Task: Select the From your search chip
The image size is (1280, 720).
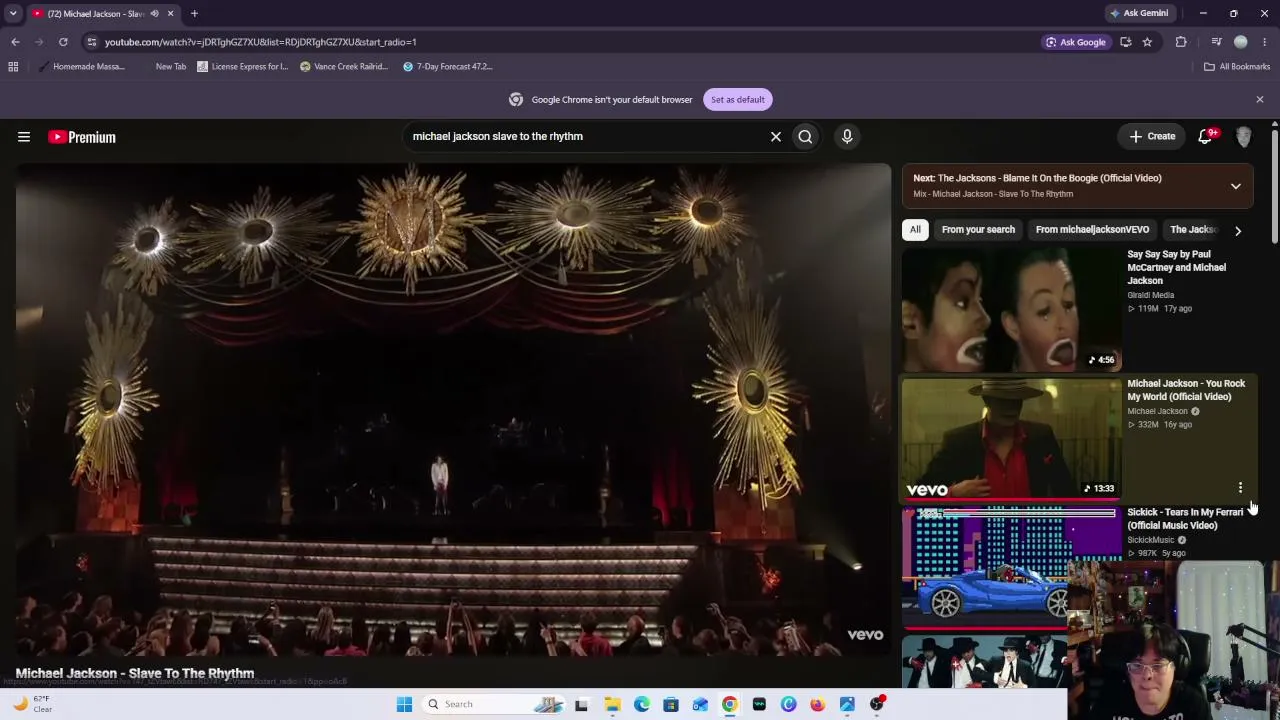Action: [978, 229]
